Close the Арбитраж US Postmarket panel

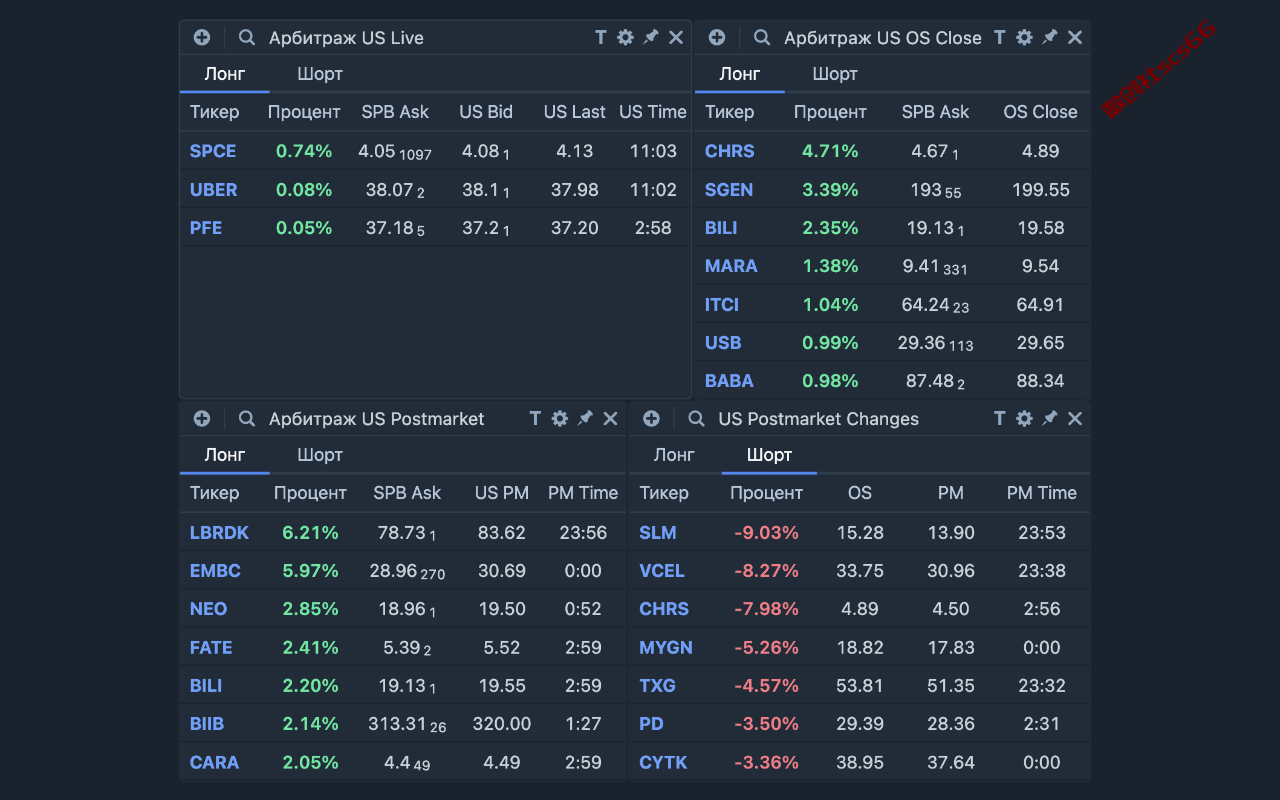pos(611,418)
